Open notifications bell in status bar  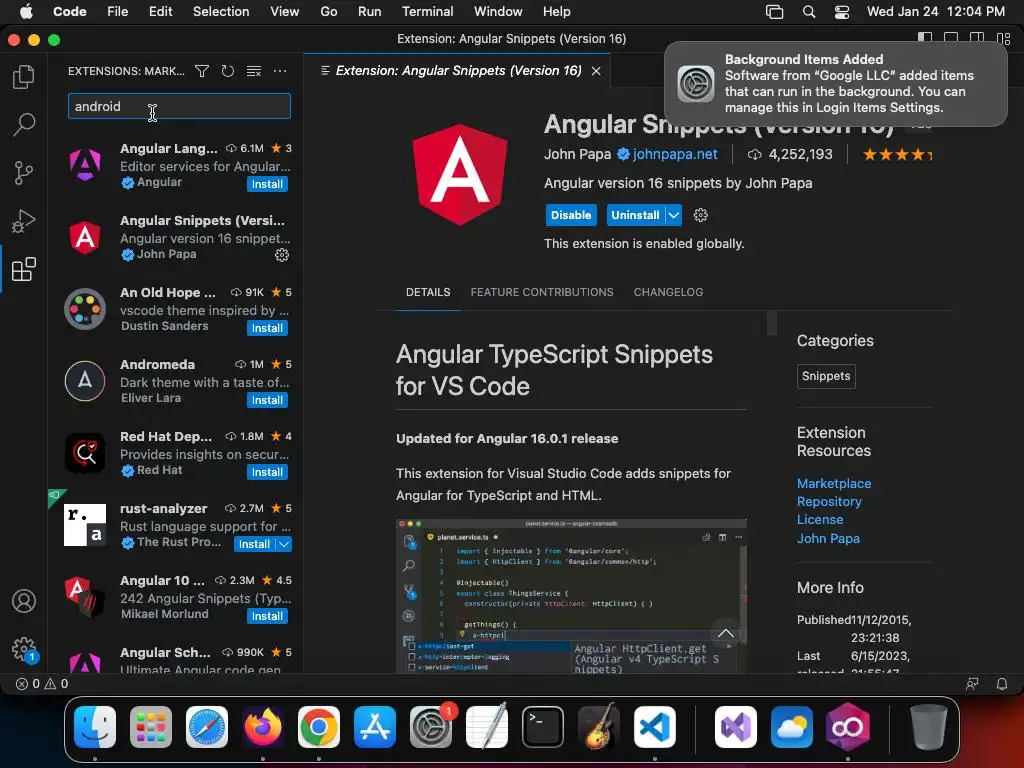coord(1002,684)
